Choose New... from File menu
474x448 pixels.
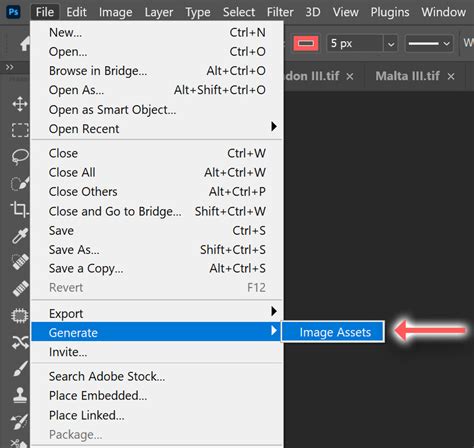tap(157, 33)
